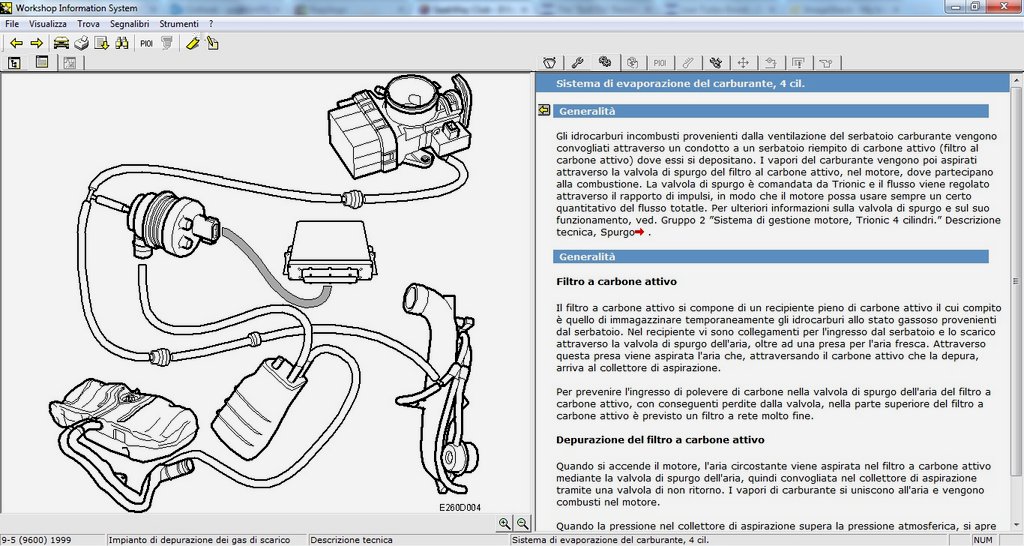Open the Strumenti menu

click(x=179, y=24)
